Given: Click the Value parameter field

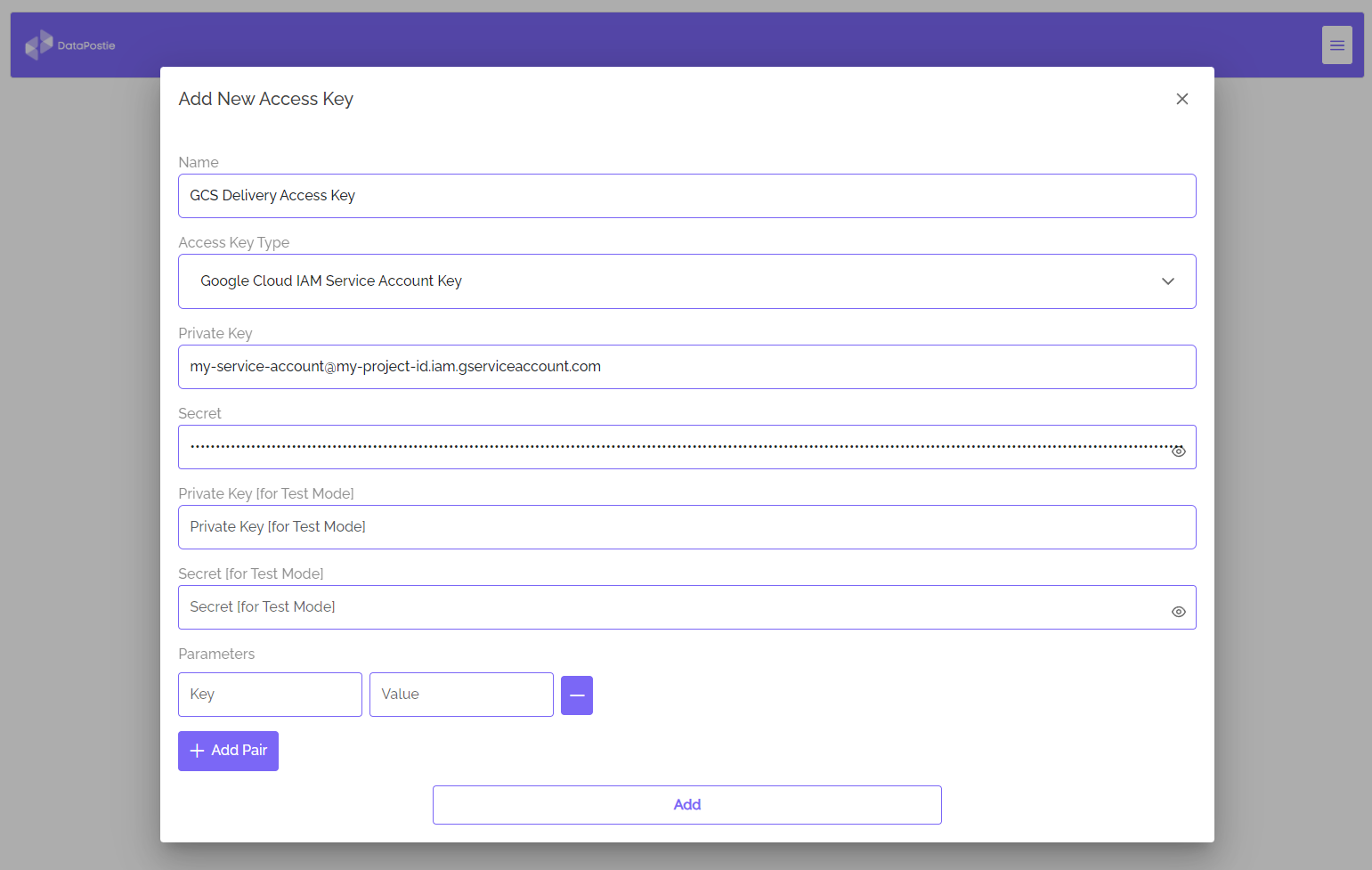Looking at the screenshot, I should 460,695.
